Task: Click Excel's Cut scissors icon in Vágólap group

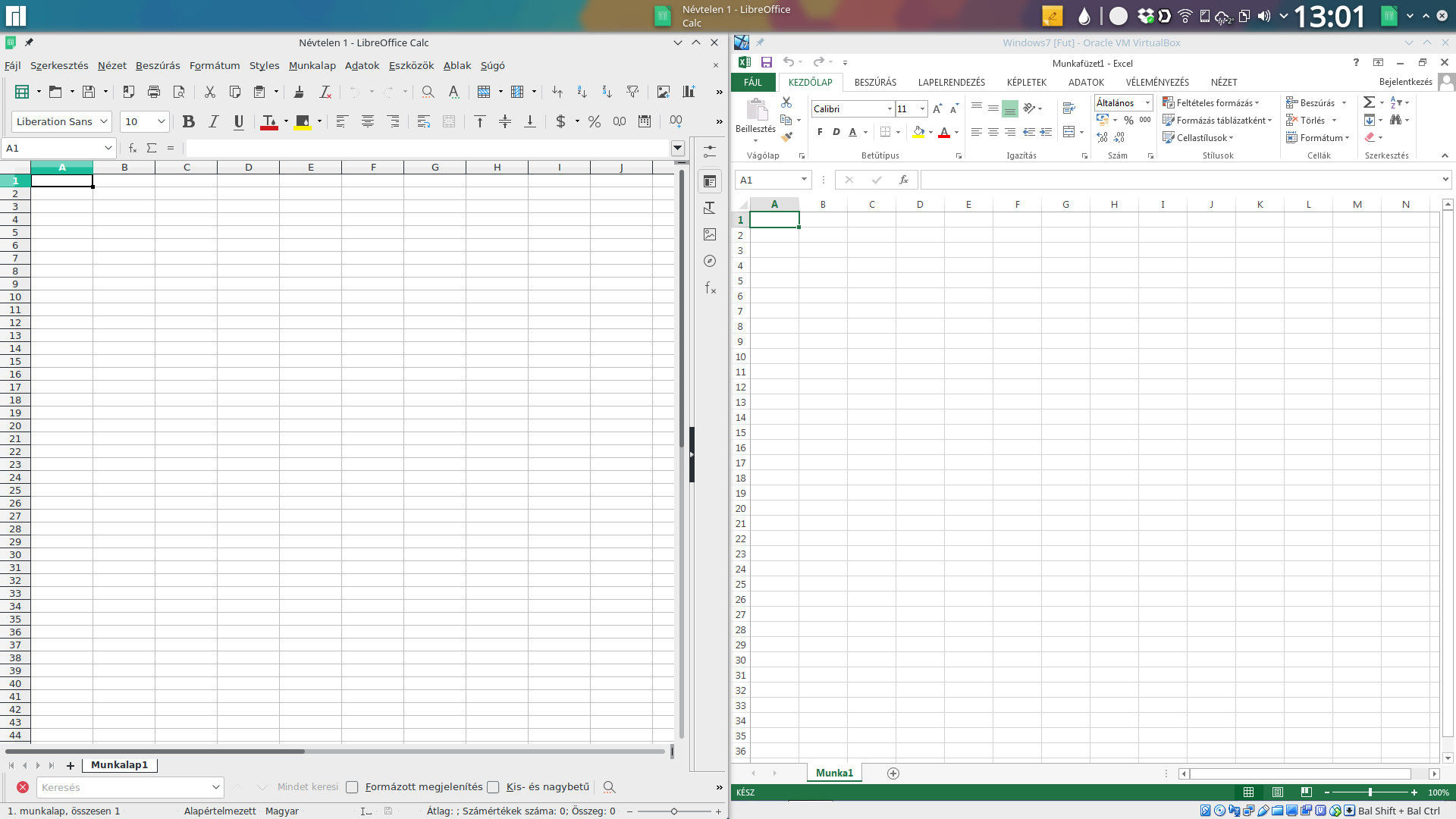Action: click(x=786, y=102)
